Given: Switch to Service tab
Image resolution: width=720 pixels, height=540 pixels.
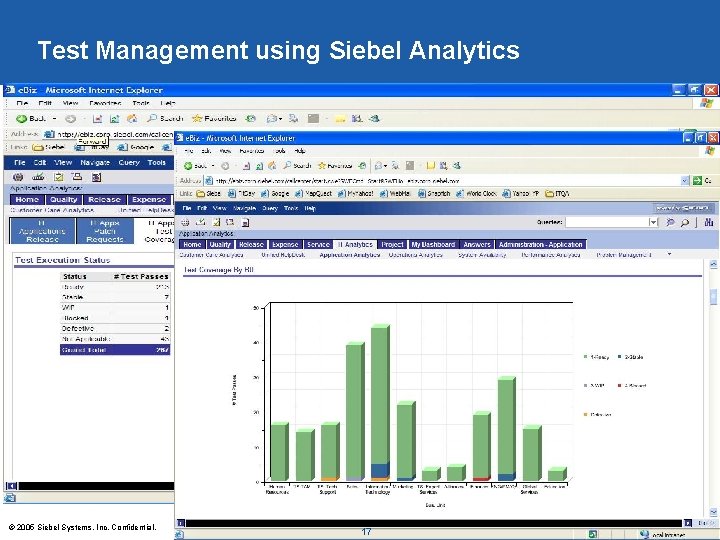Looking at the screenshot, I should (x=318, y=244).
